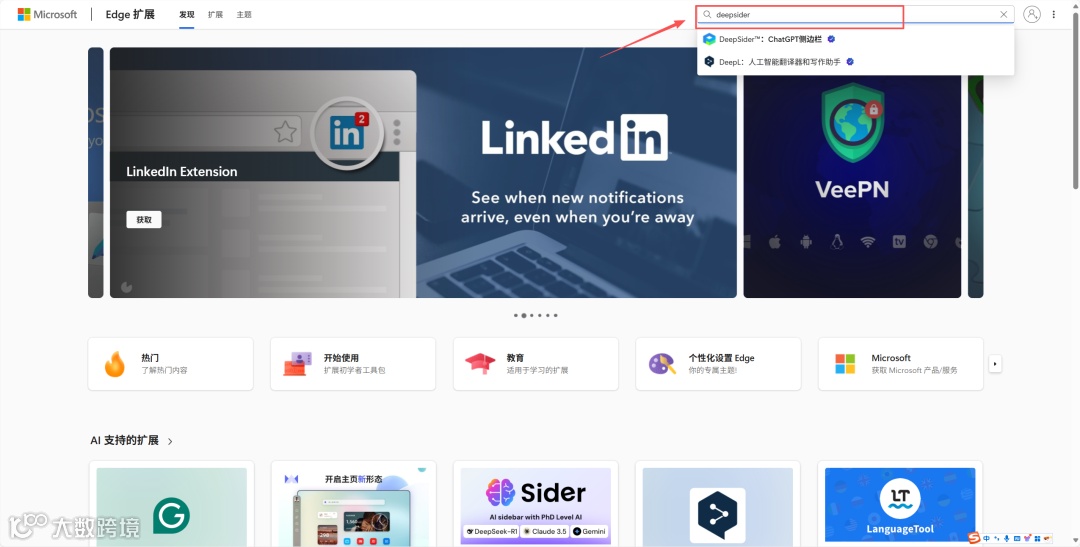
Task: Click the DeepSeek-R1 label on Sider card
Action: (492, 531)
